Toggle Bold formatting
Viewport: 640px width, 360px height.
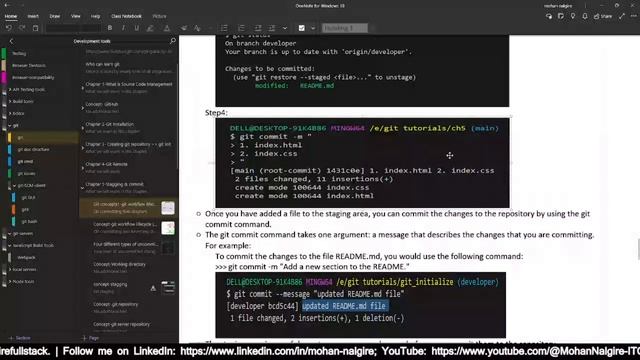pos(110,28)
